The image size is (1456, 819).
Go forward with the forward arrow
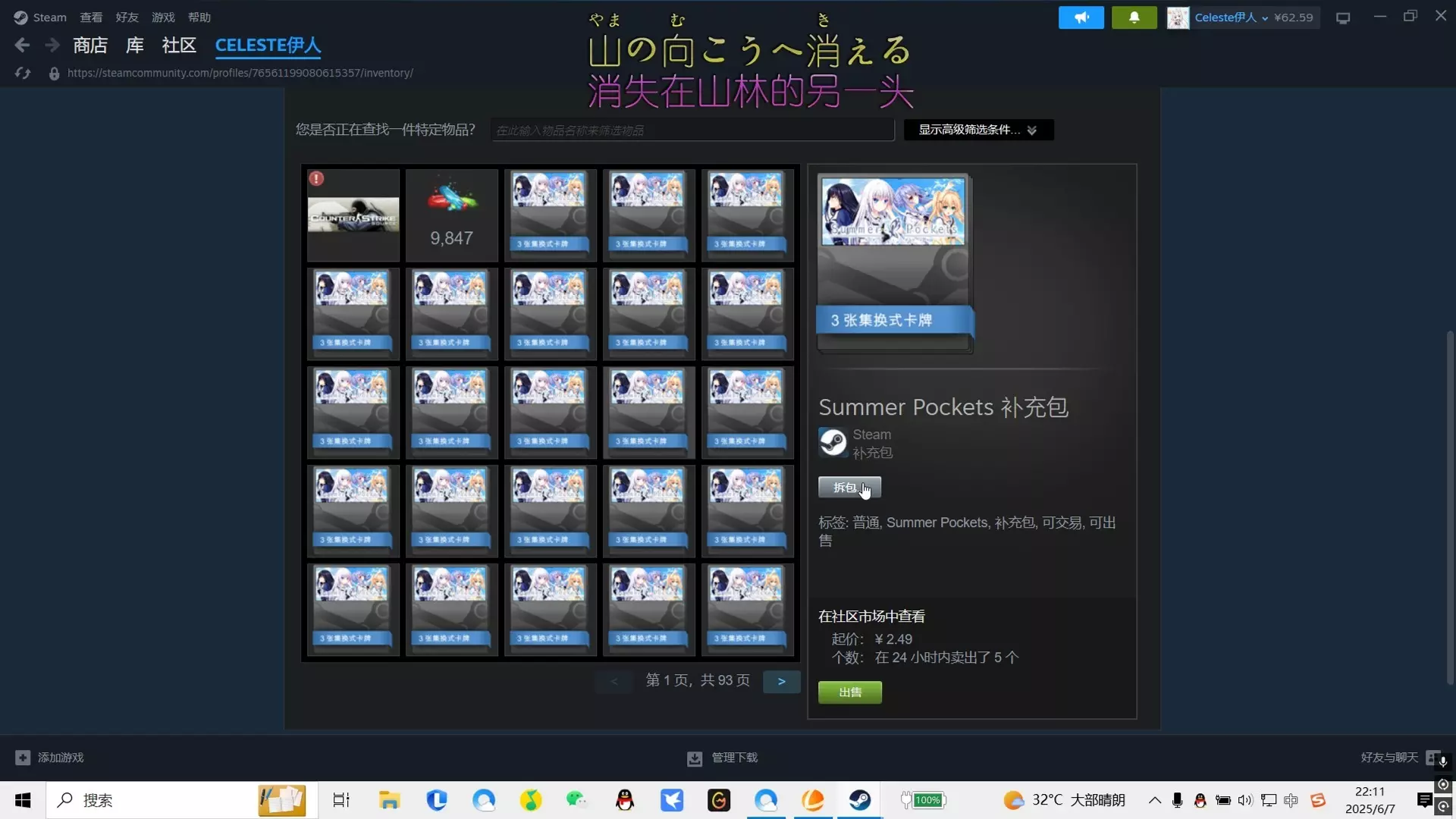(52, 45)
